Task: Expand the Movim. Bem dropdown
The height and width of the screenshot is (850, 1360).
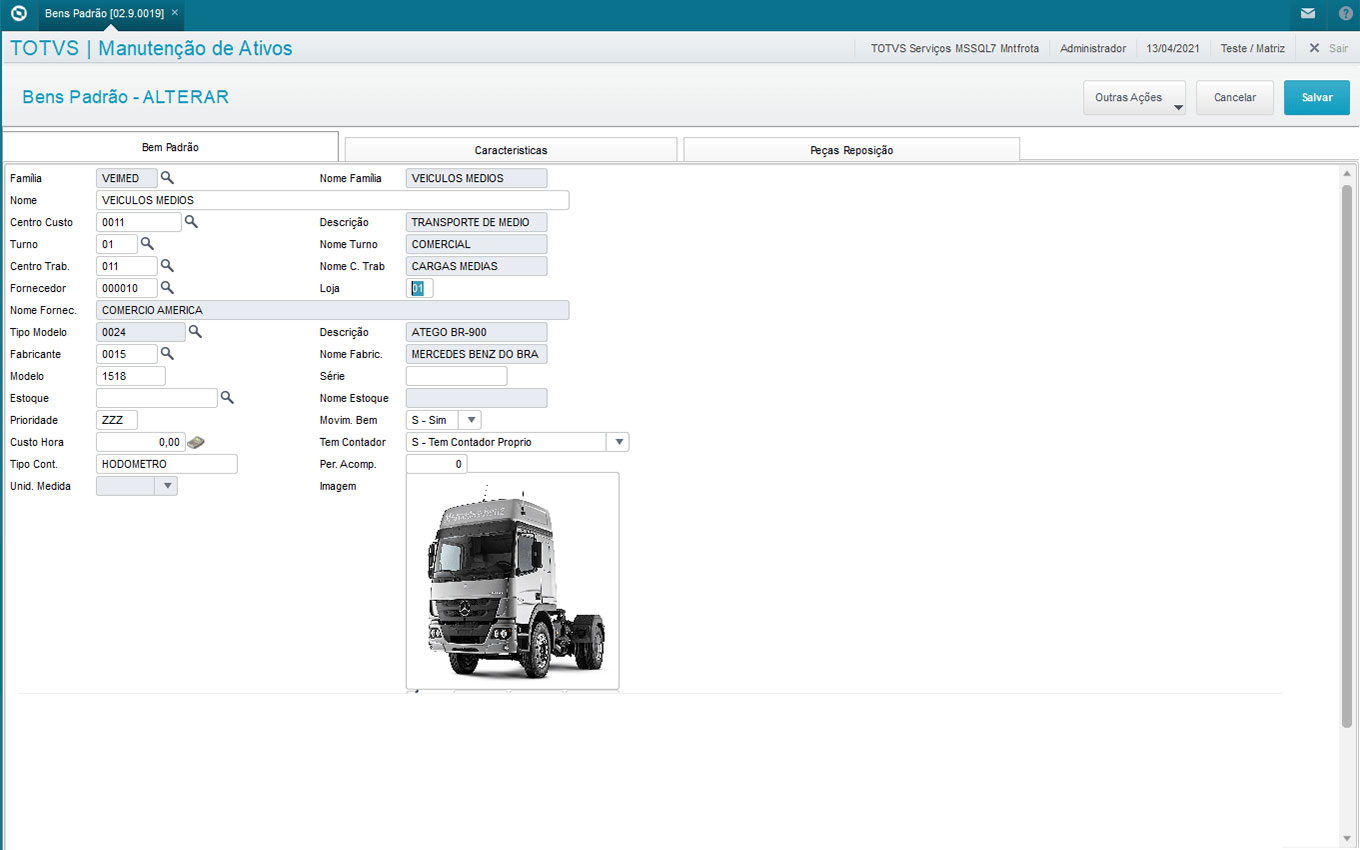Action: click(x=472, y=420)
